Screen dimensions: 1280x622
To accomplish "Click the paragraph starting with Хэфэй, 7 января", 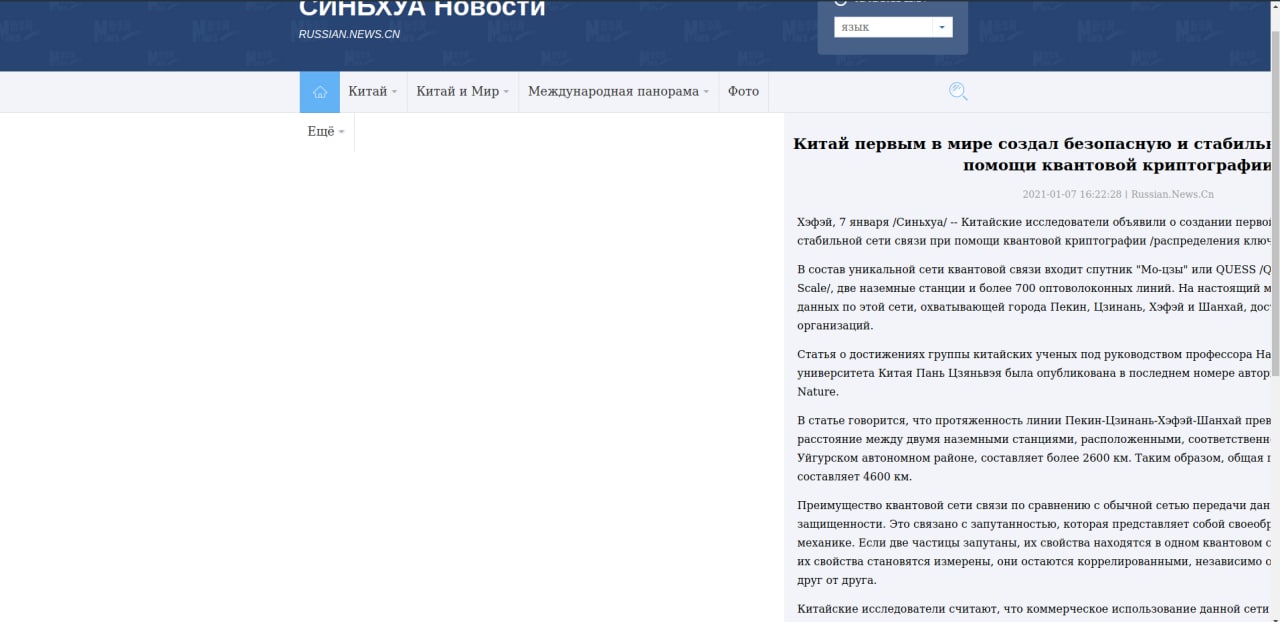I will [x=1034, y=231].
